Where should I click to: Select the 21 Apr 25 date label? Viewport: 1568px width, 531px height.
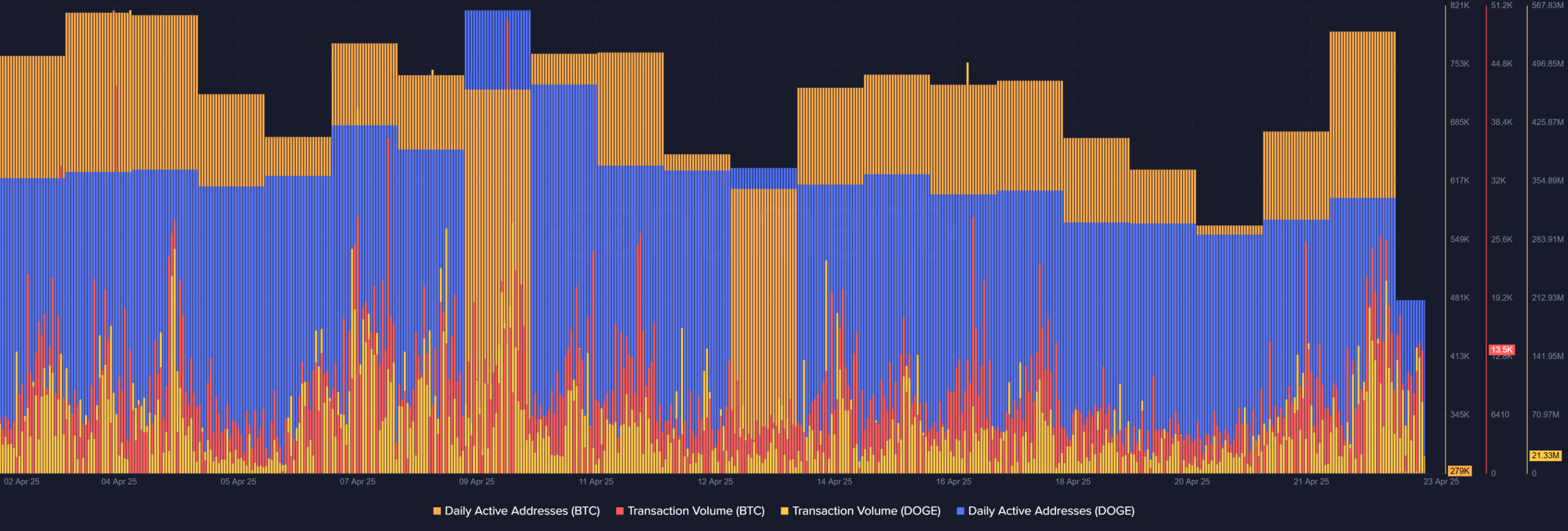1311,481
